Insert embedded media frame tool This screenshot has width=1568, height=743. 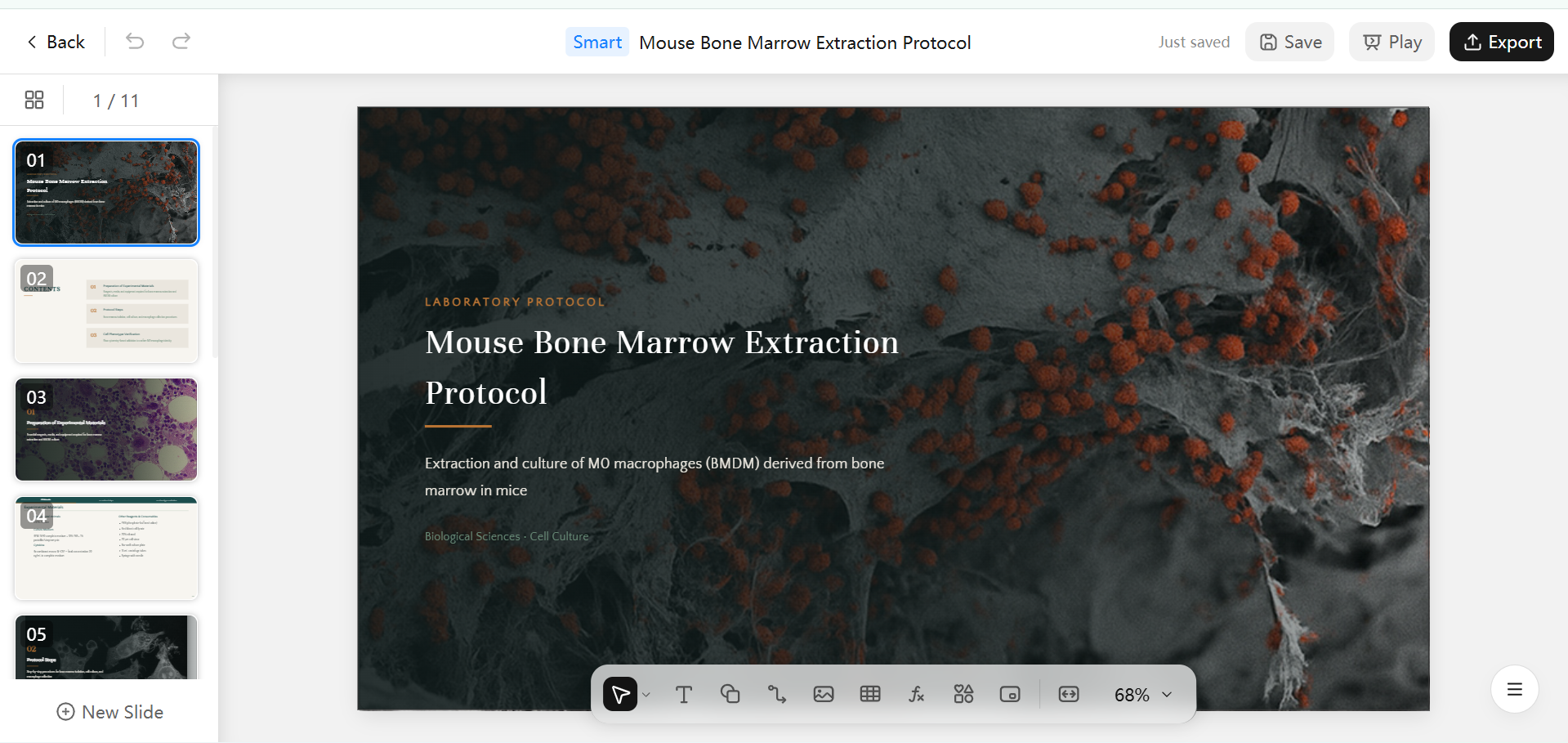[1010, 694]
